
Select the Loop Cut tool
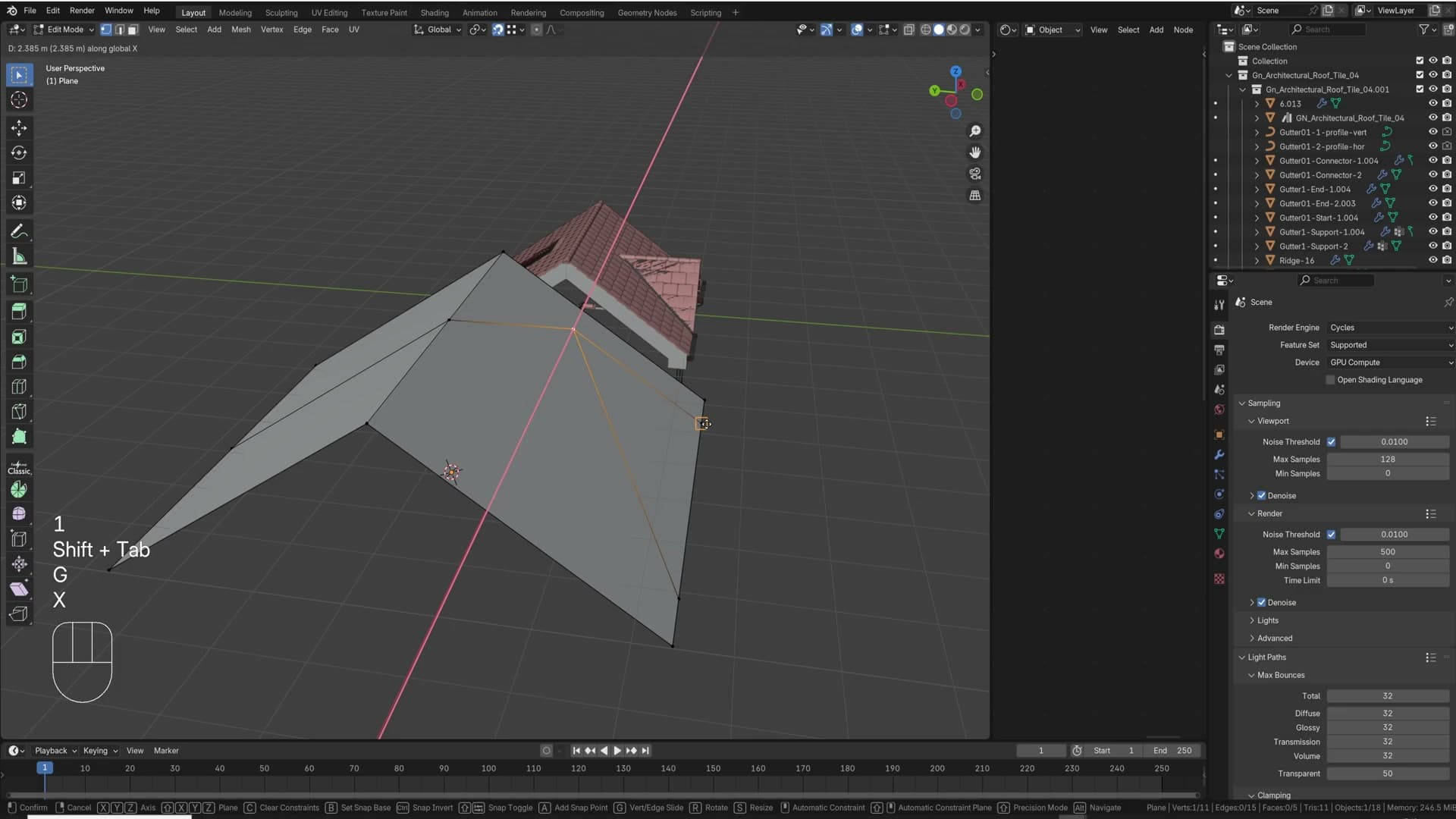19,387
